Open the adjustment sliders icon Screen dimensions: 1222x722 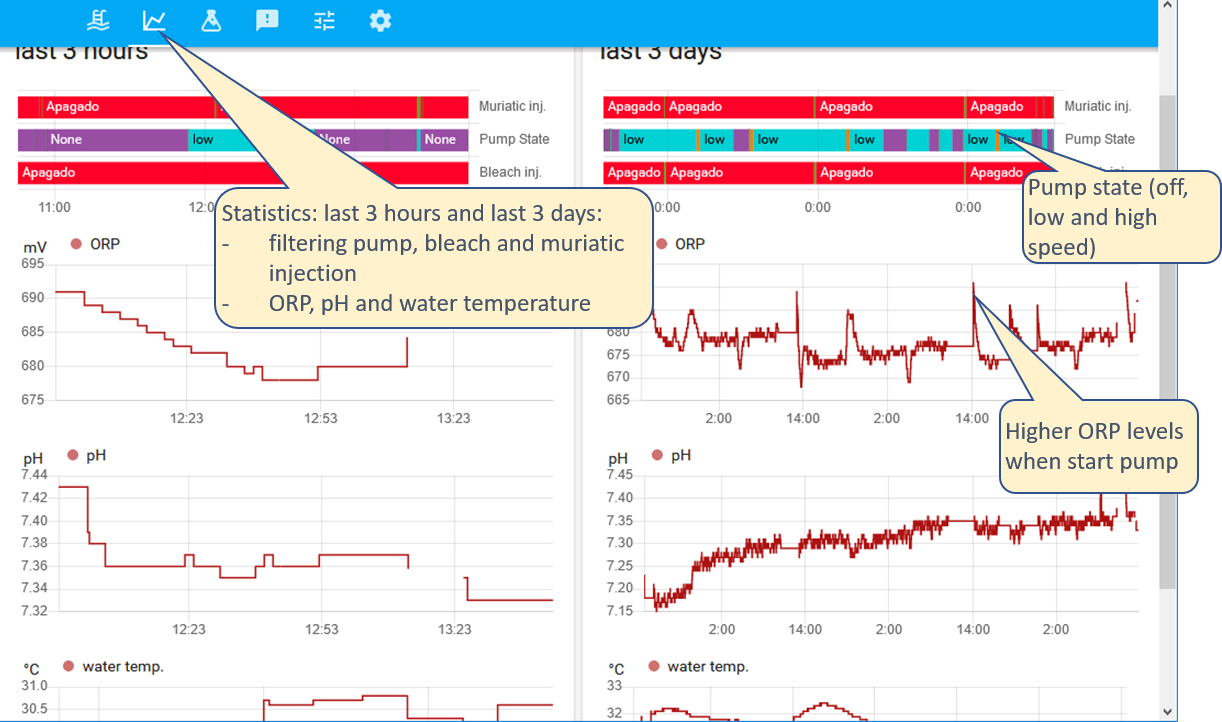(x=323, y=21)
